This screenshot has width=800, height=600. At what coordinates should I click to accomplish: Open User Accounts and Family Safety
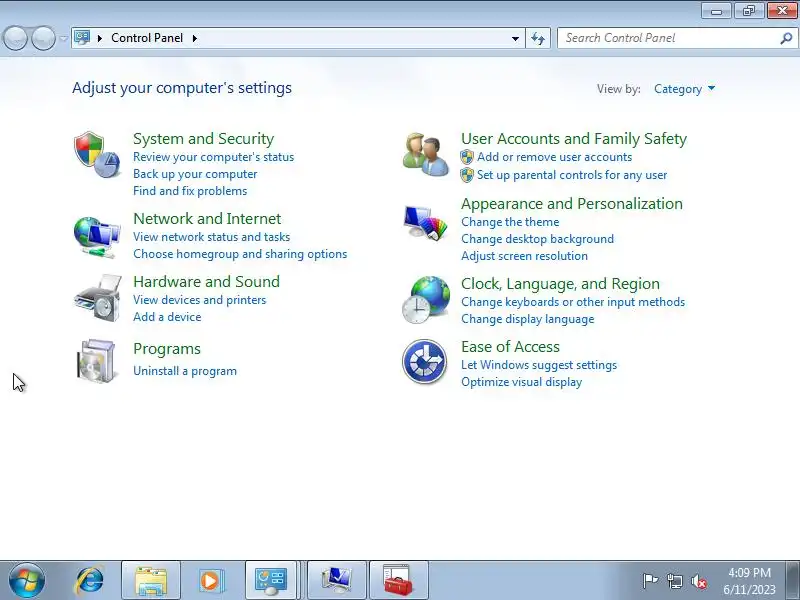tap(574, 139)
